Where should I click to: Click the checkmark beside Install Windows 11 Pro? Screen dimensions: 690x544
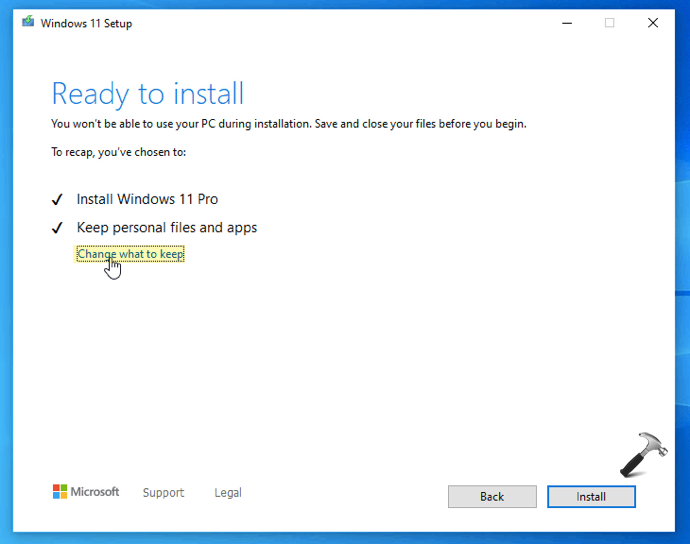click(x=57, y=200)
